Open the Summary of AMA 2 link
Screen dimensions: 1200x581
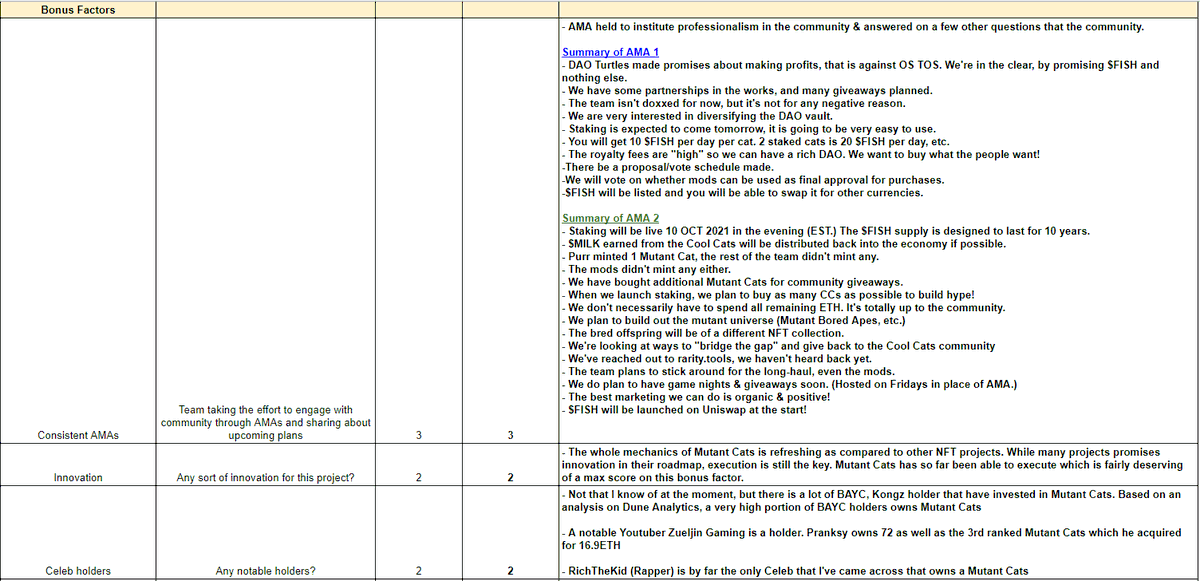610,218
